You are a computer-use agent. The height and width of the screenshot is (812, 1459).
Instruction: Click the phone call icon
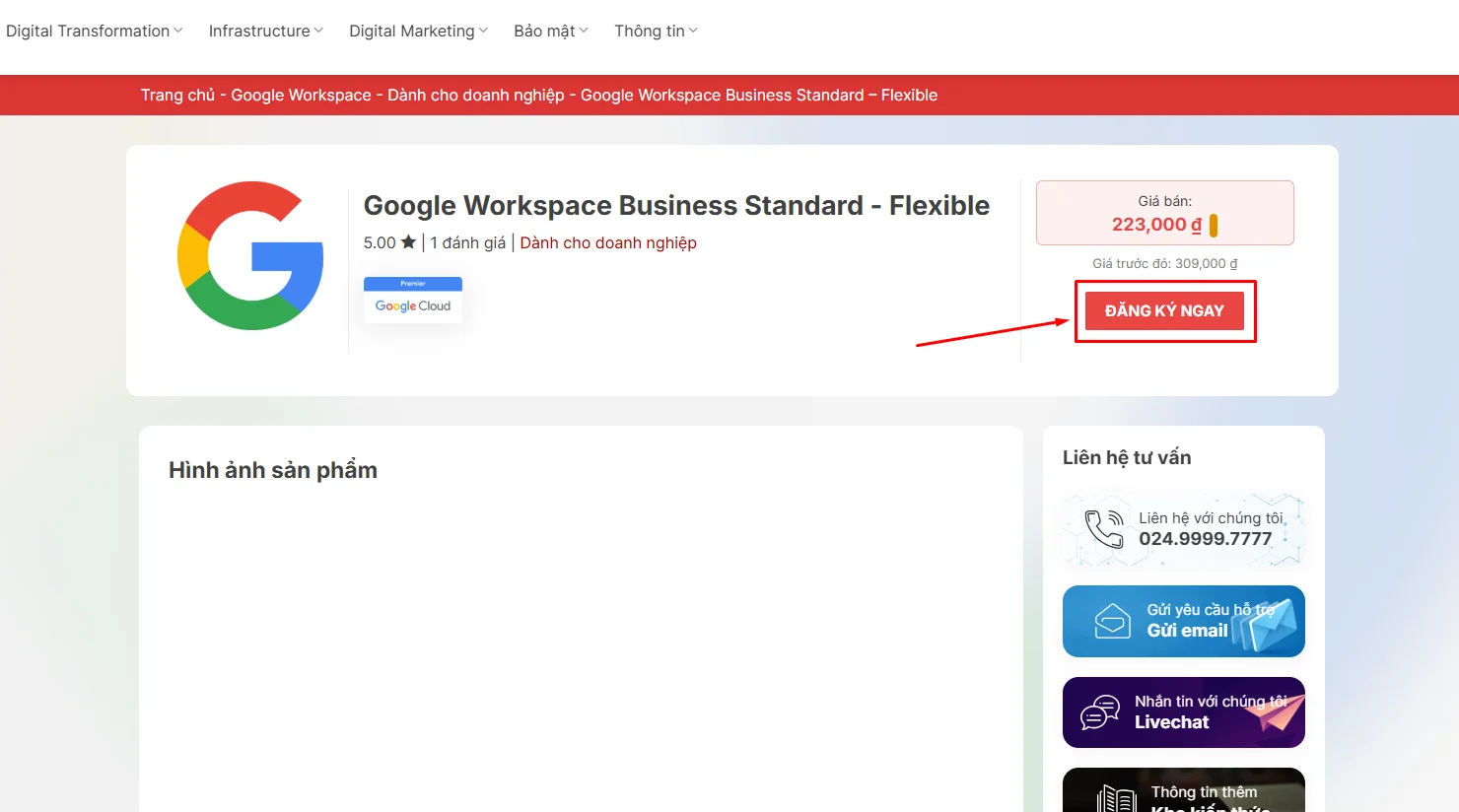click(x=1104, y=529)
